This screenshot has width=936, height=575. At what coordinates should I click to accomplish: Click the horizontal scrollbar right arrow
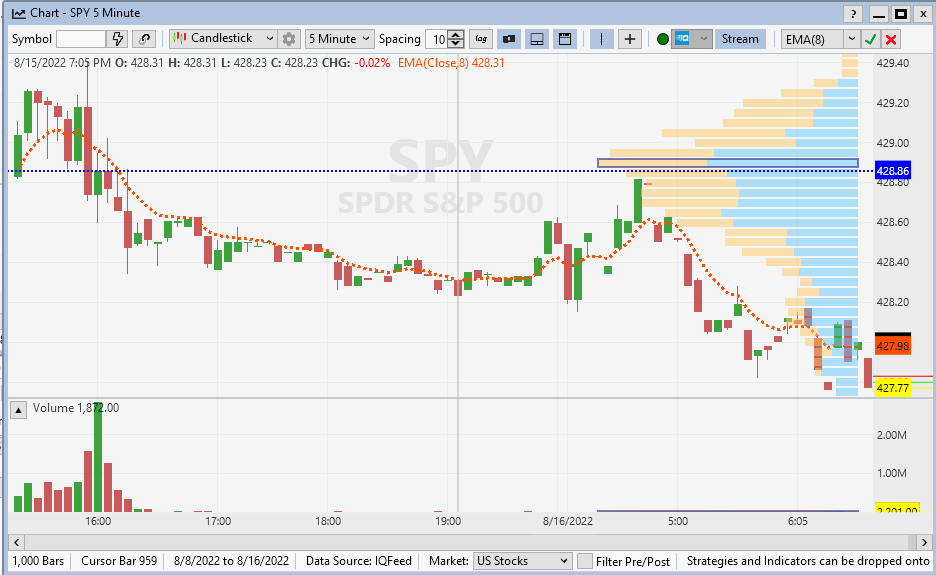(924, 542)
